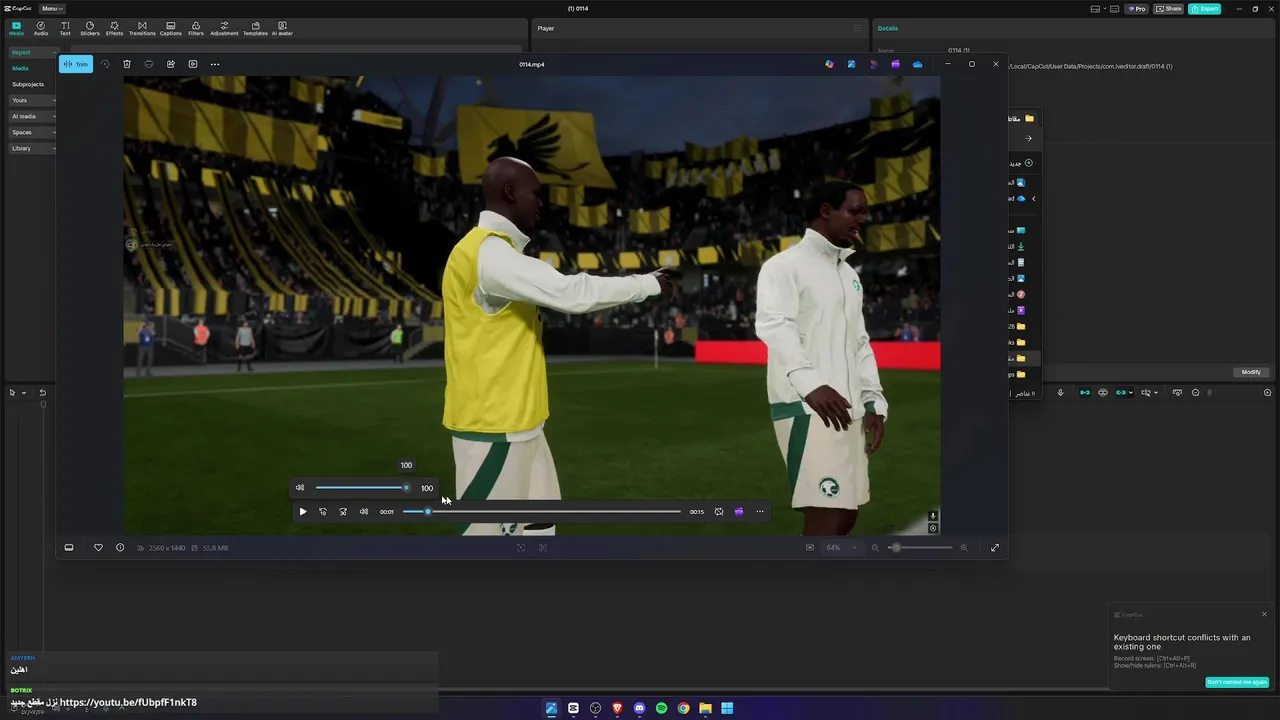Click the speaker icon in volume popup
Screen dimensions: 1280x720
[300, 488]
